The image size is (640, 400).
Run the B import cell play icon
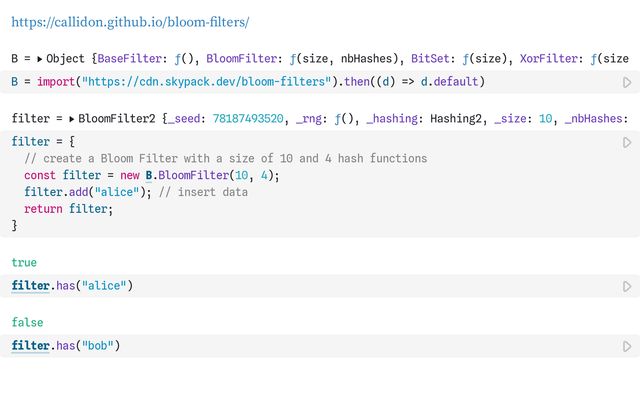point(627,82)
